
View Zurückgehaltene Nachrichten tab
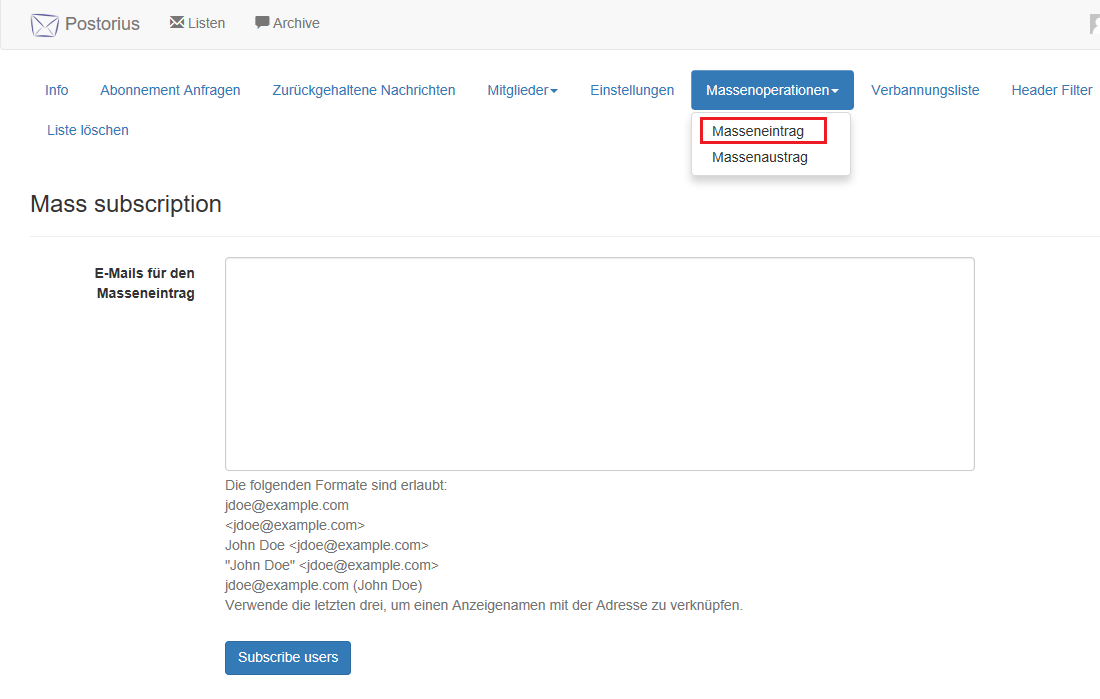[x=364, y=90]
